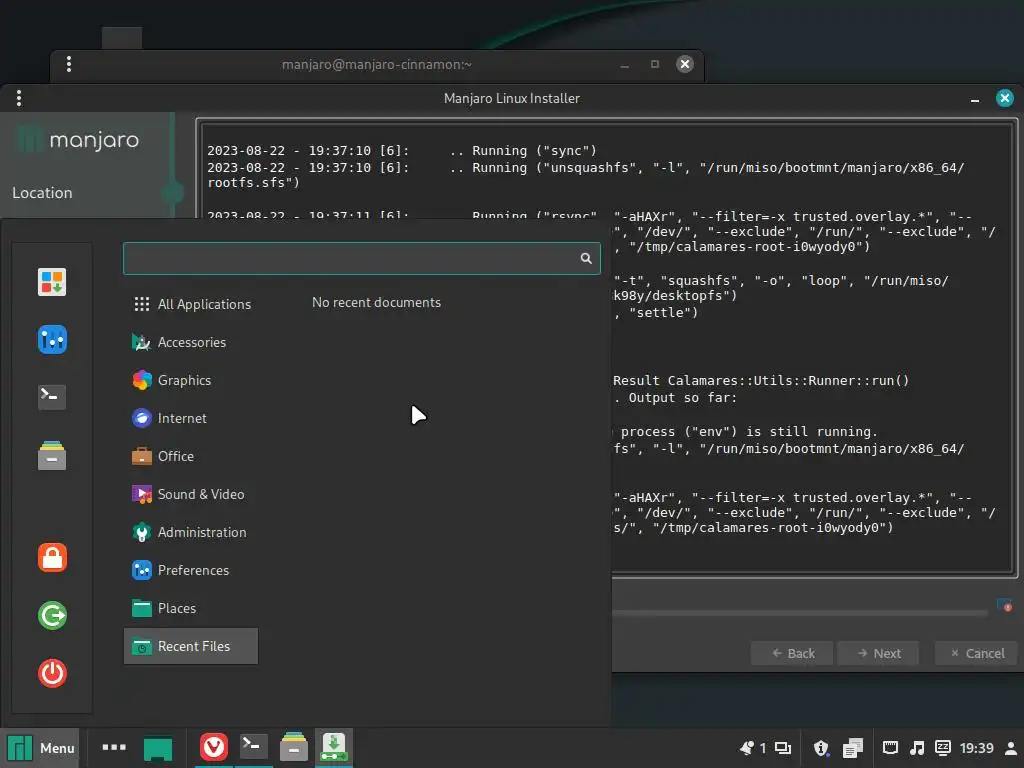1024x768 pixels.
Task: Click the 'No recent documents' text
Action: point(376,302)
